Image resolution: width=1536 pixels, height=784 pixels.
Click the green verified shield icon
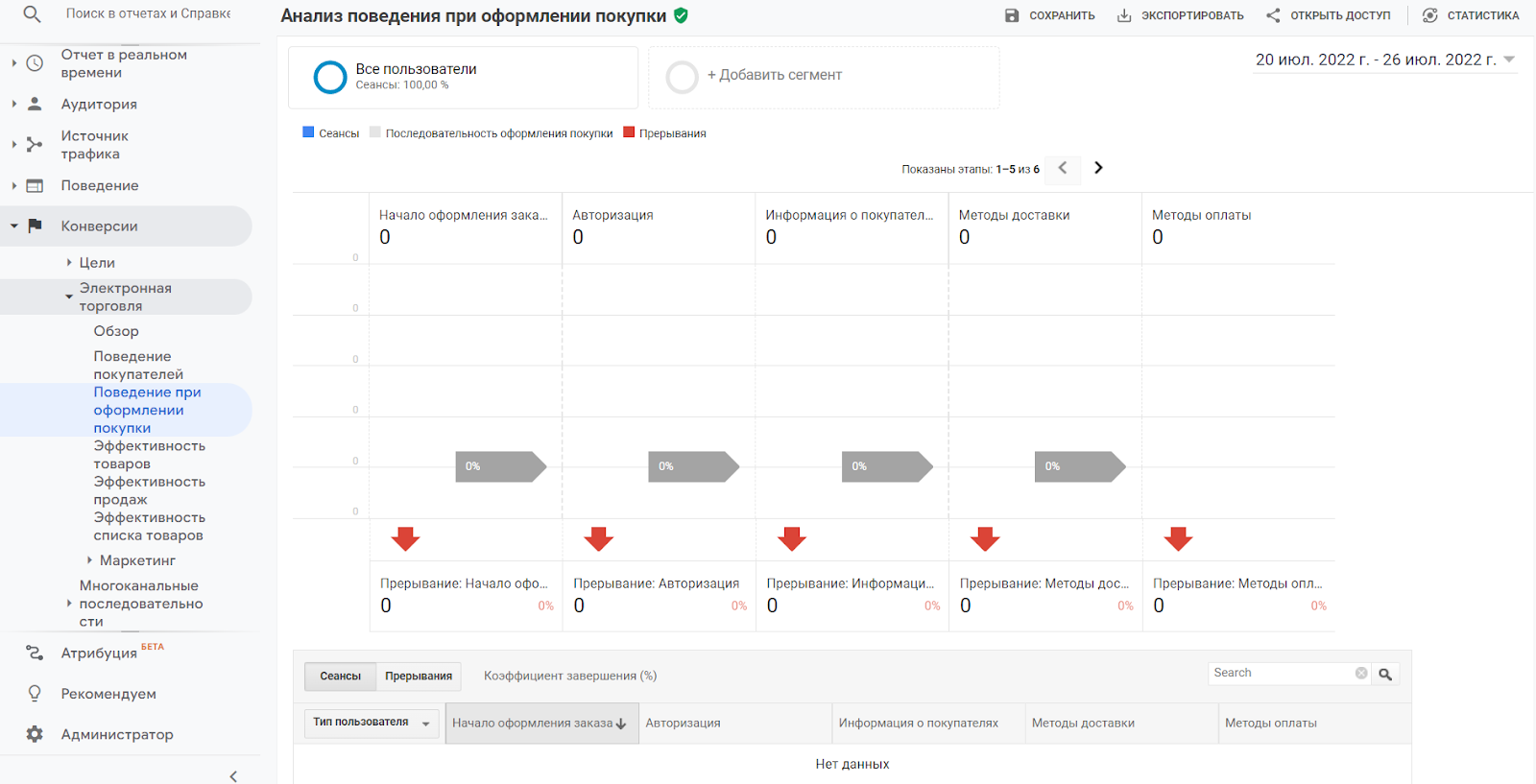(681, 15)
